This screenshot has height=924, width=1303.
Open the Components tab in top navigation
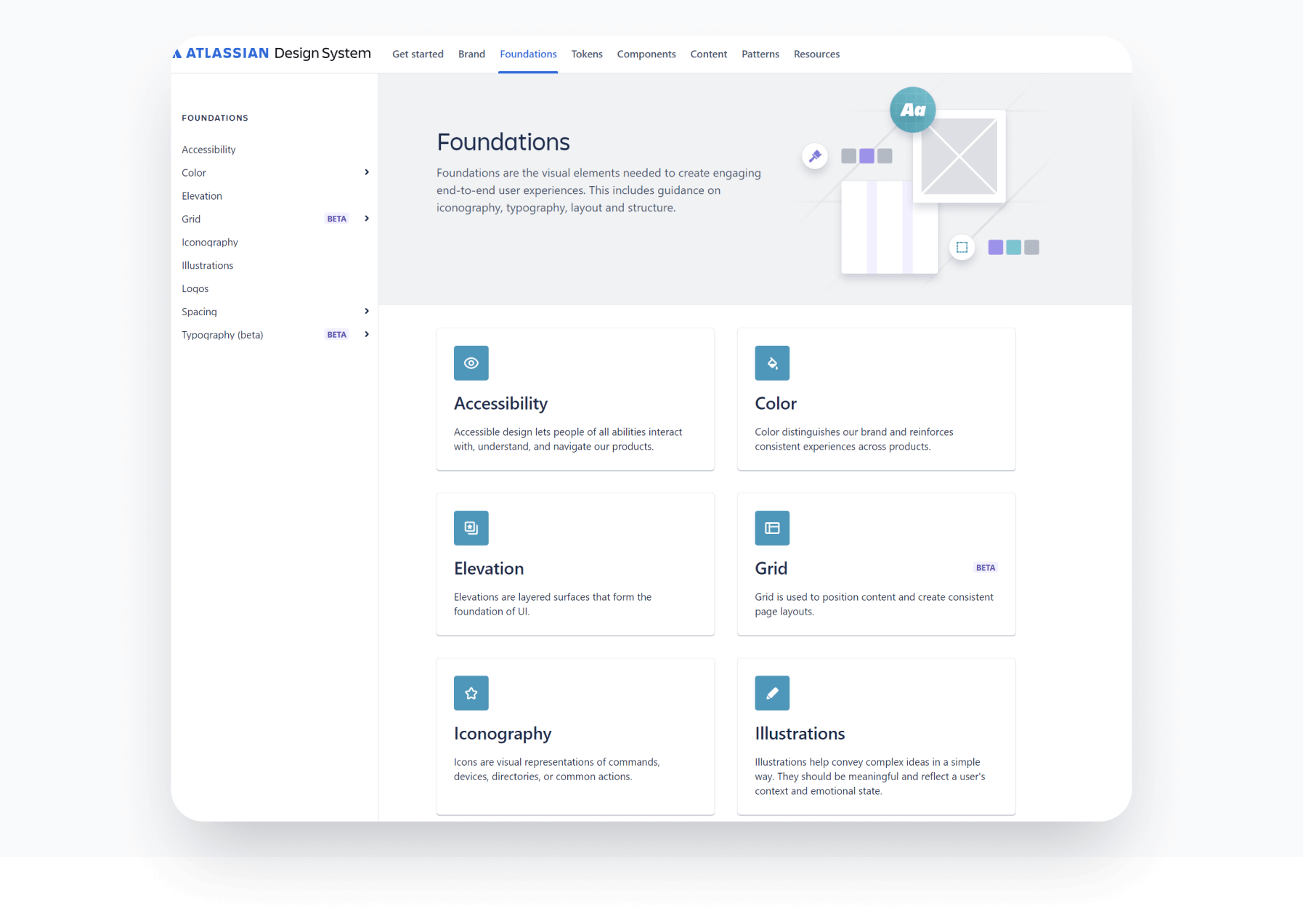[646, 54]
